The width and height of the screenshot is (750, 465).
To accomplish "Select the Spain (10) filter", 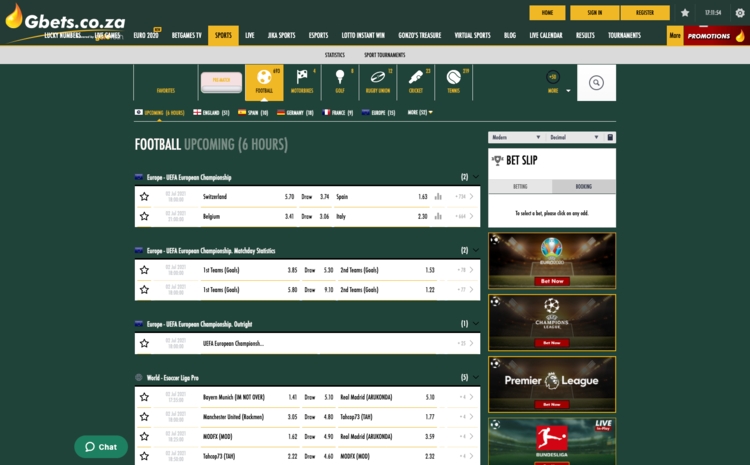I will 253,112.
